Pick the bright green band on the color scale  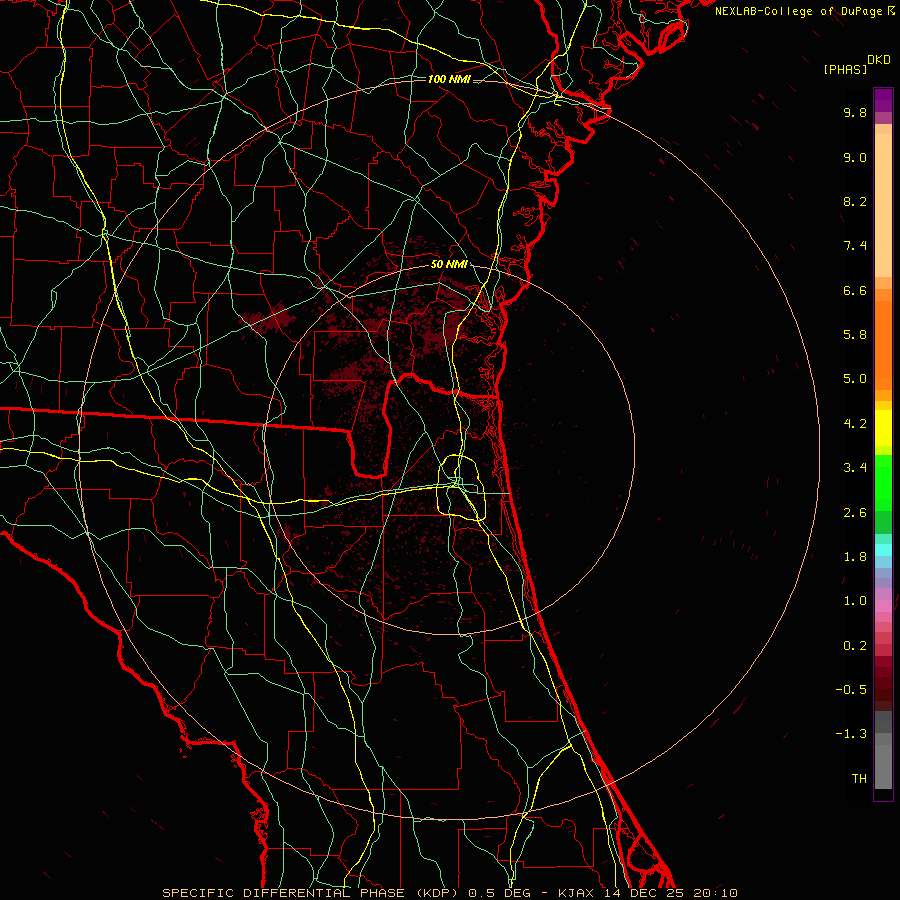click(883, 482)
